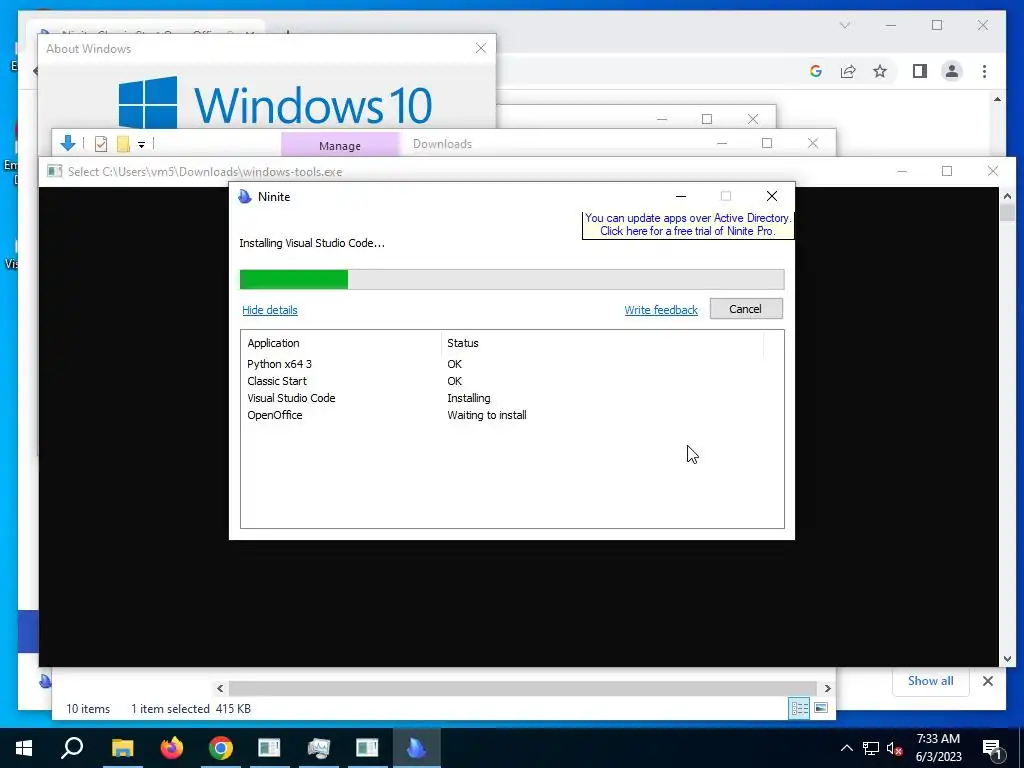
Task: Click the Ninite Pro free trial tooltip
Action: (688, 225)
